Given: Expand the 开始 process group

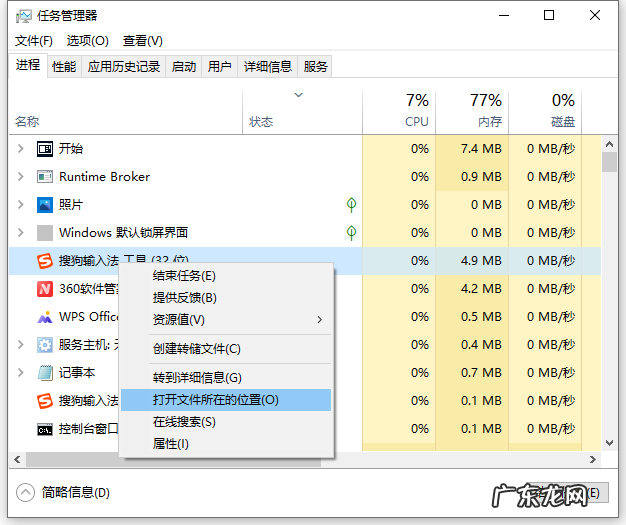Looking at the screenshot, I should tap(20, 149).
